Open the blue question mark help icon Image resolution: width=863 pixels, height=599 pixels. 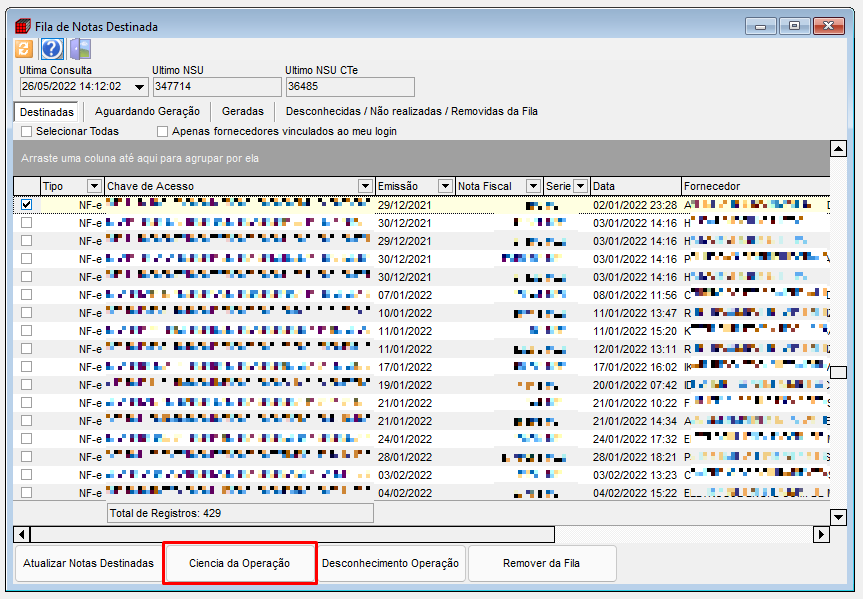click(x=52, y=49)
